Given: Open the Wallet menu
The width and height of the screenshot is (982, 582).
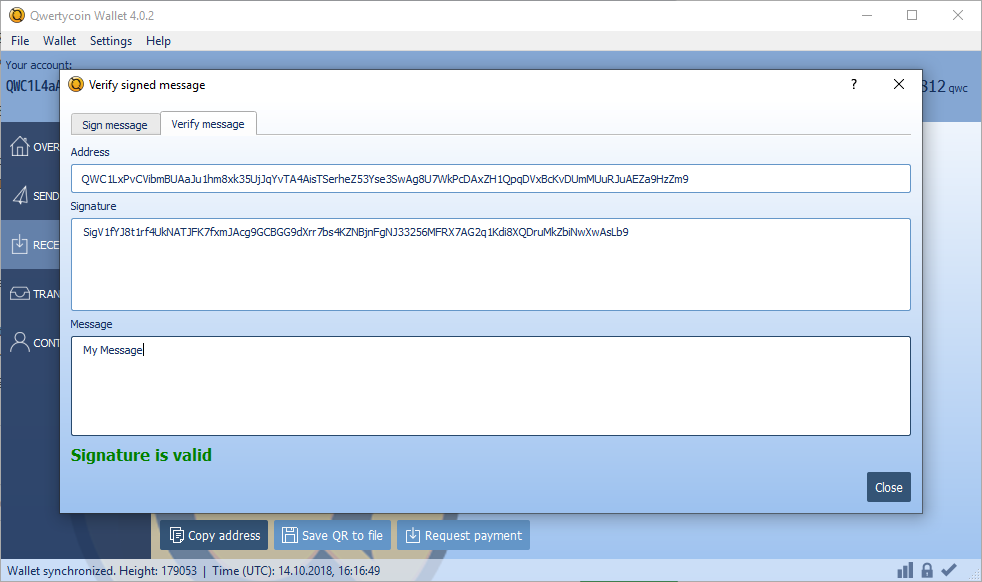Looking at the screenshot, I should pos(59,41).
